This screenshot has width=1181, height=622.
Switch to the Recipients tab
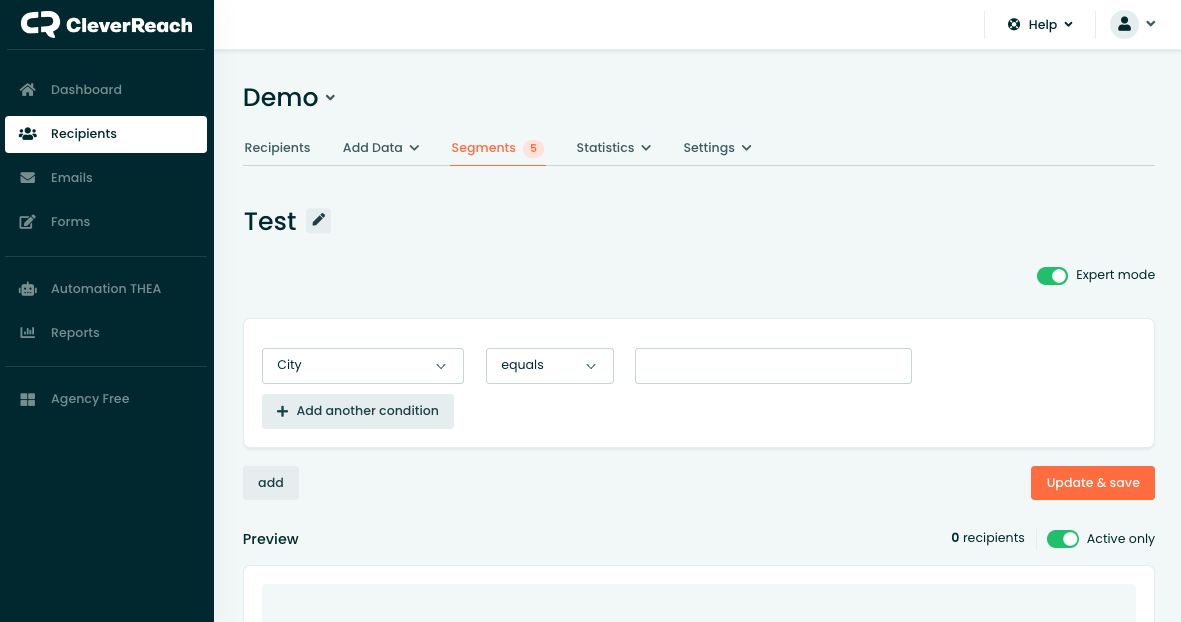pyautogui.click(x=277, y=148)
